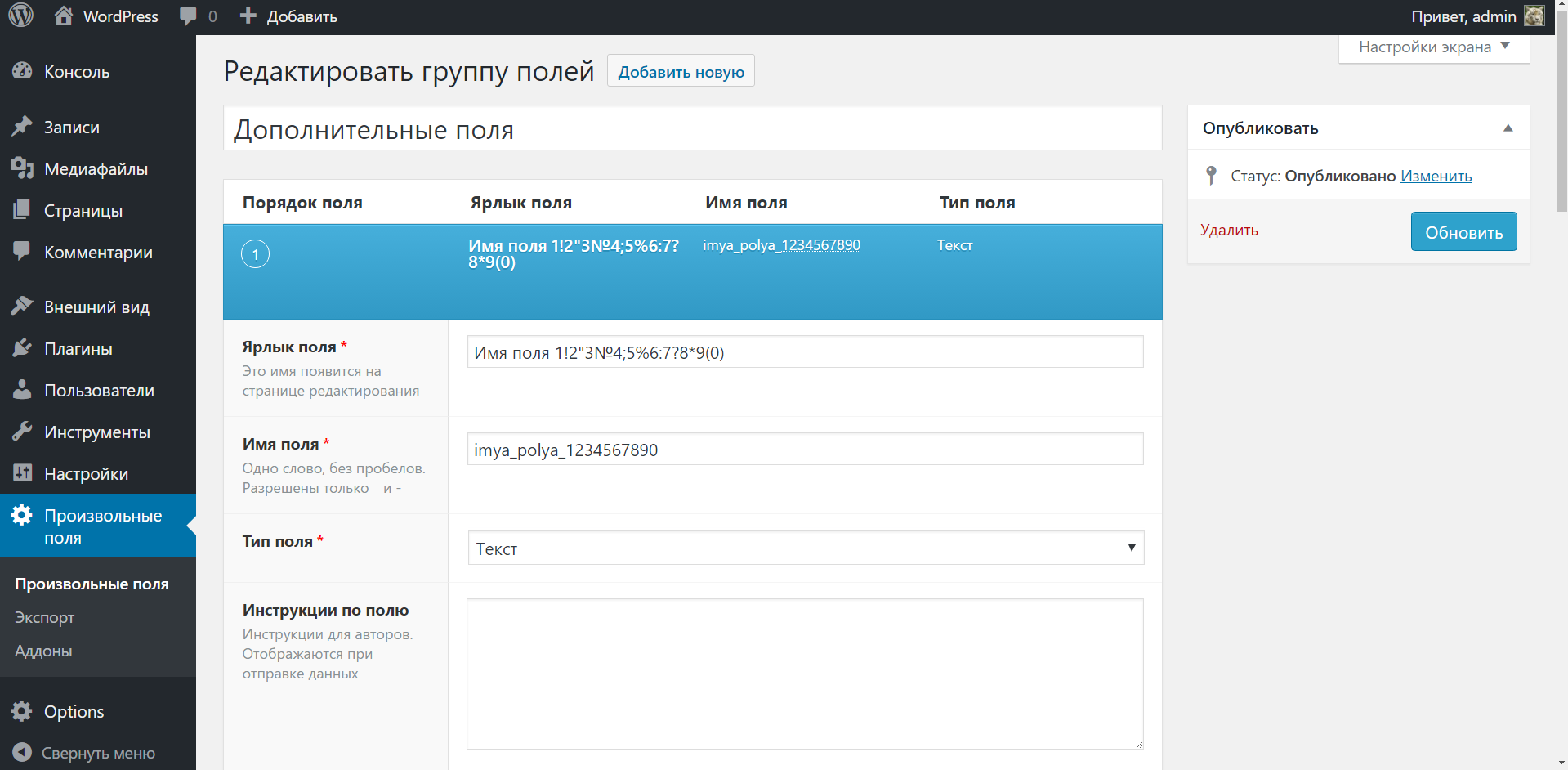Open the comments bubble icon in toolbar
Image resolution: width=1568 pixels, height=770 pixels.
tap(188, 16)
